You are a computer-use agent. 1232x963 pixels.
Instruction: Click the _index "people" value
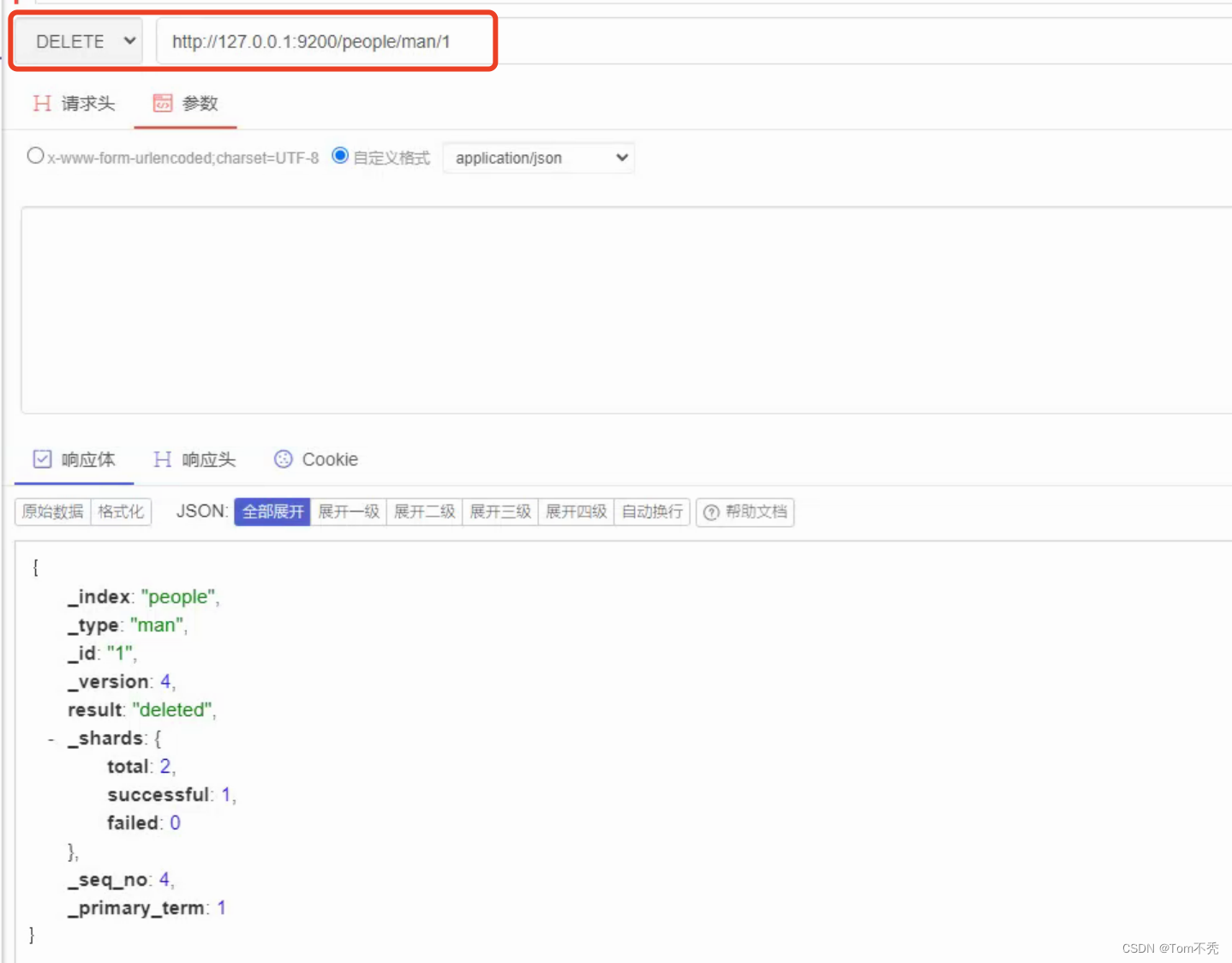(x=177, y=597)
